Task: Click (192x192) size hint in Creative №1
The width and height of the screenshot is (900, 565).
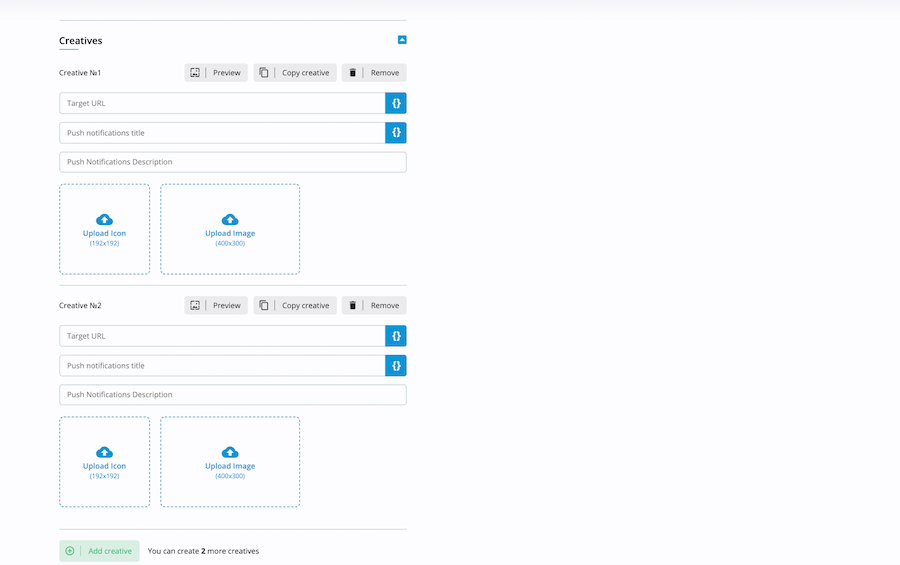Action: (104, 243)
